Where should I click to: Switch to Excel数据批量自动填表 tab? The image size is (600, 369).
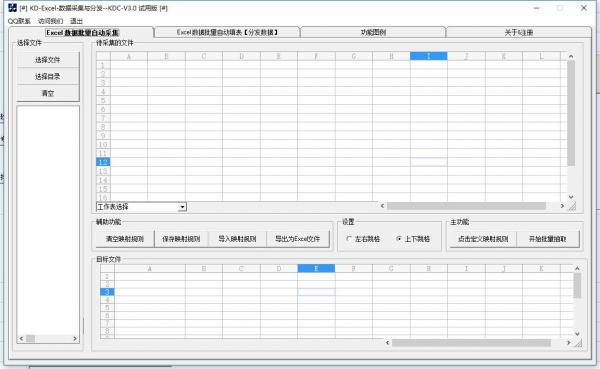[227, 33]
